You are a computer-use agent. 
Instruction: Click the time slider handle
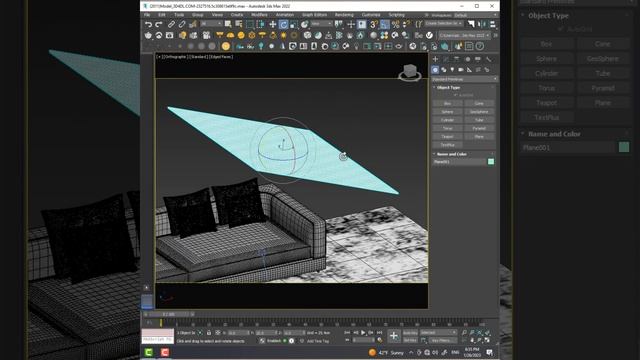(x=169, y=314)
